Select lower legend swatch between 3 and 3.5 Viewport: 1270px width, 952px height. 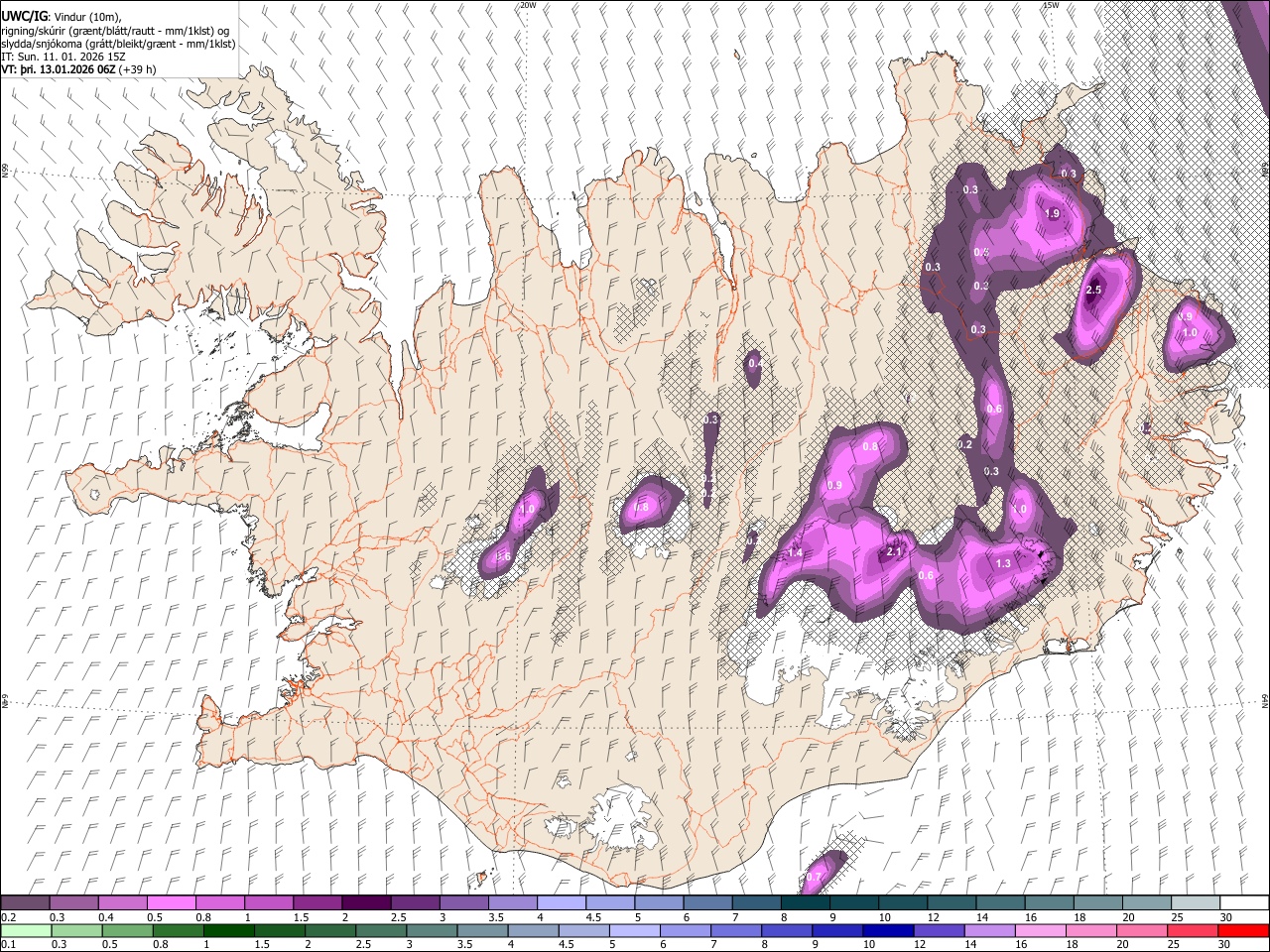click(433, 930)
